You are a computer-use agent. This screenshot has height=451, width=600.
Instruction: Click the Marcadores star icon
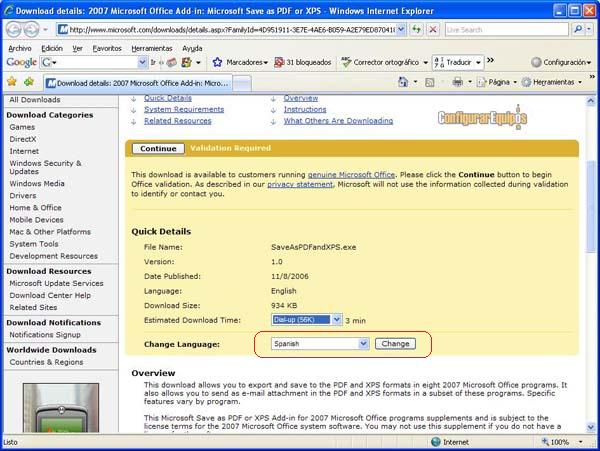[217, 62]
